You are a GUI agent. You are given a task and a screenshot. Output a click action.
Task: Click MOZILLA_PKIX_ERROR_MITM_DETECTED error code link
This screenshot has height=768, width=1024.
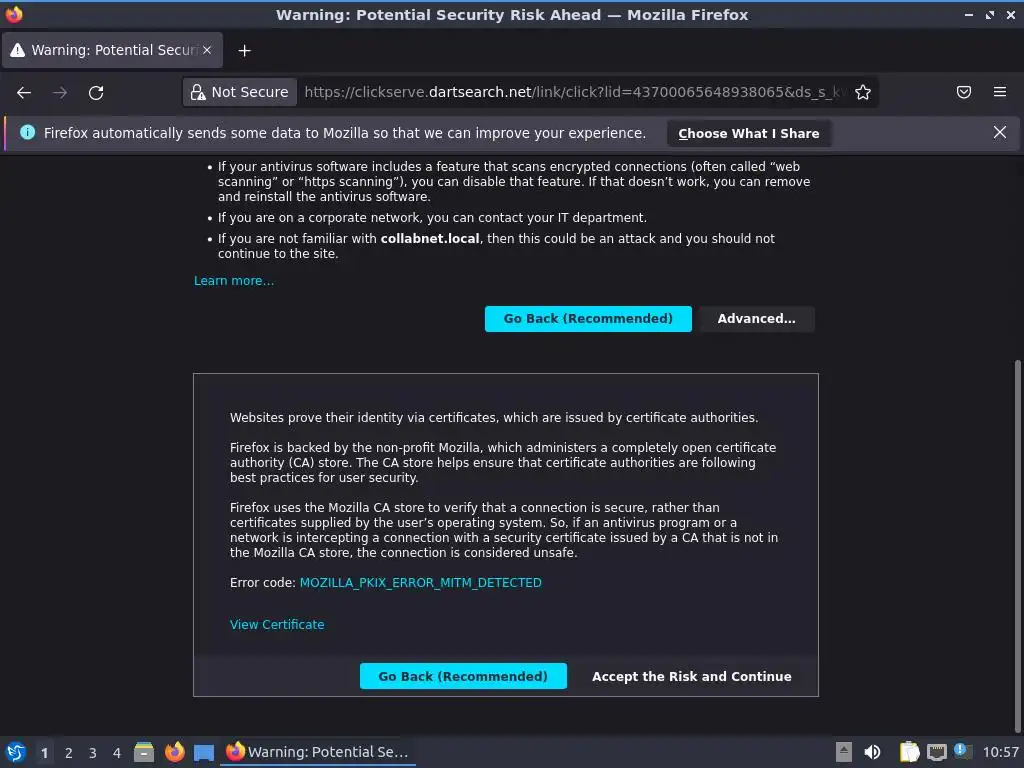pos(421,583)
